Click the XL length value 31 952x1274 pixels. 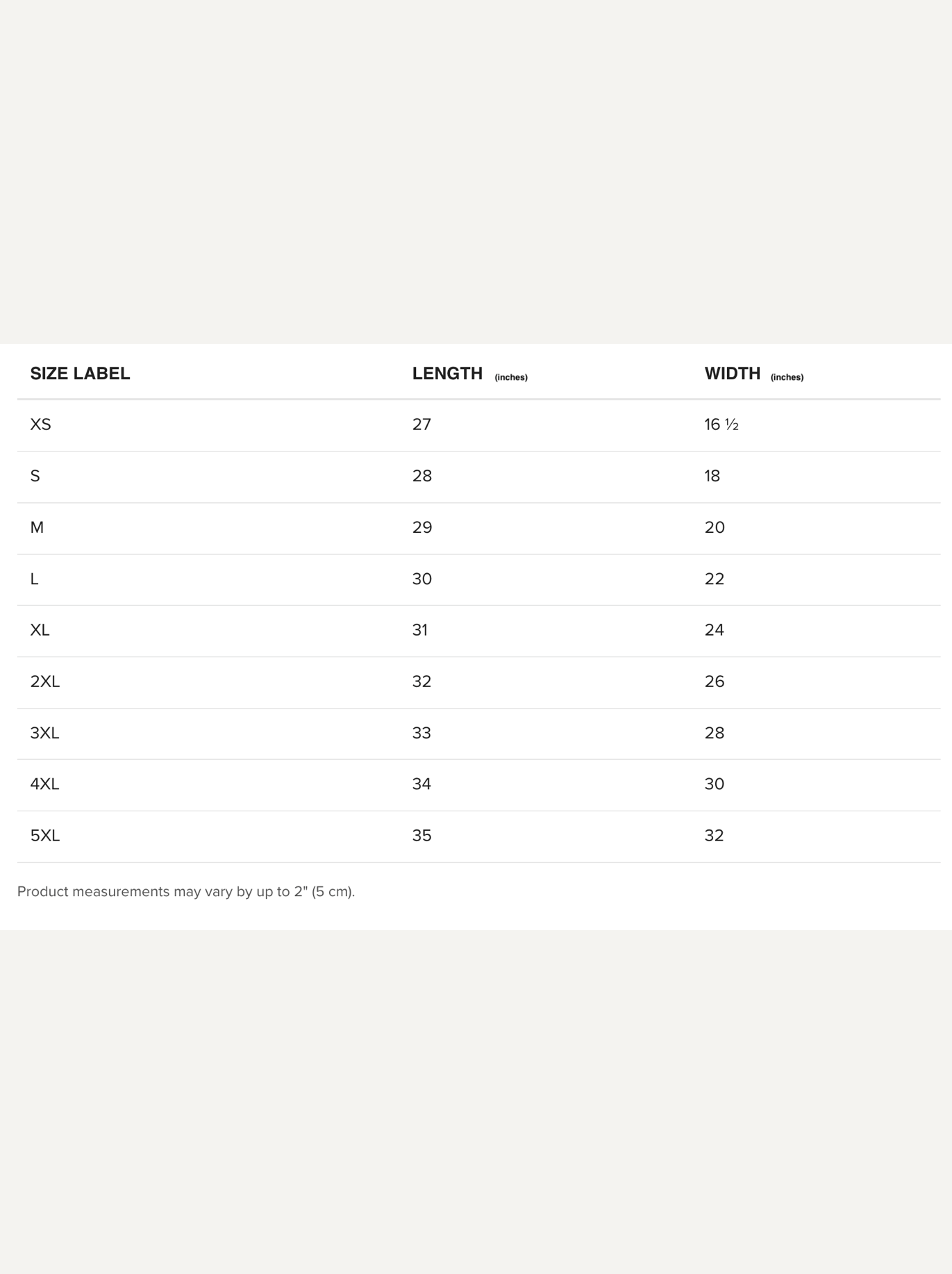[420, 630]
